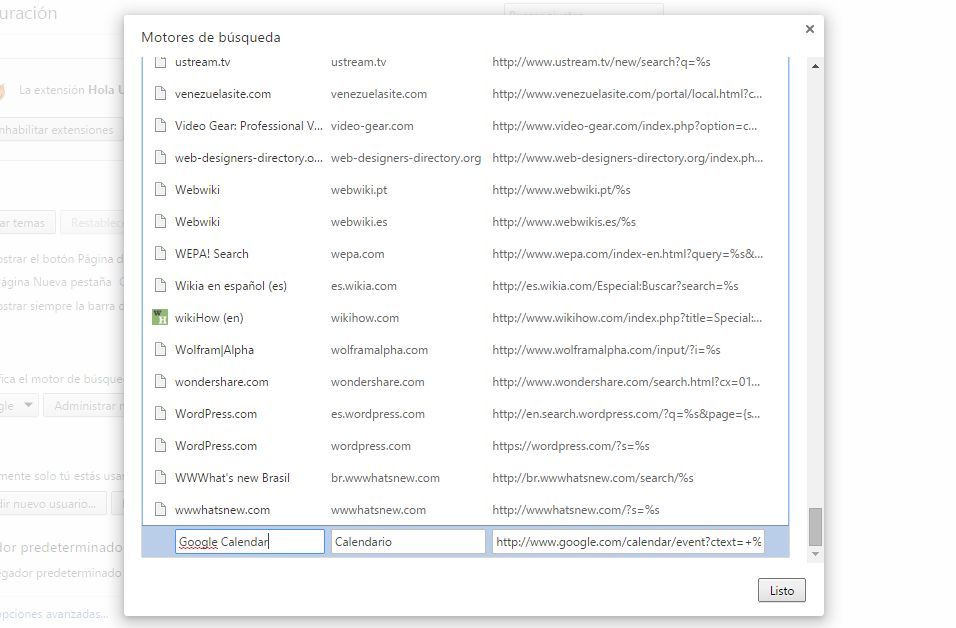956x628 pixels.
Task: Click the wondershare.com search.html URL
Action: point(626,382)
